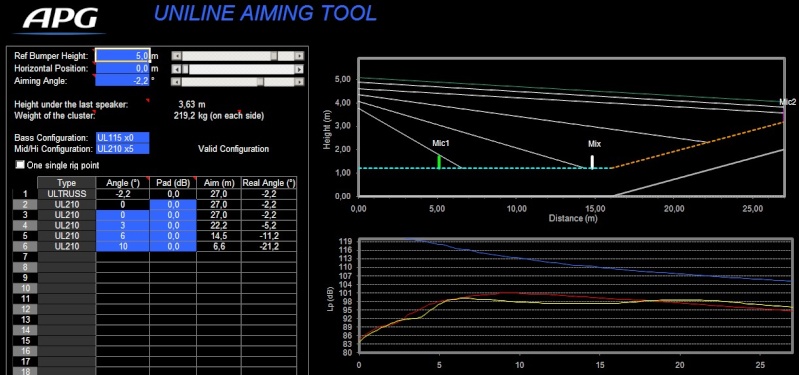Click the Horizontal Position value field

pos(122,68)
